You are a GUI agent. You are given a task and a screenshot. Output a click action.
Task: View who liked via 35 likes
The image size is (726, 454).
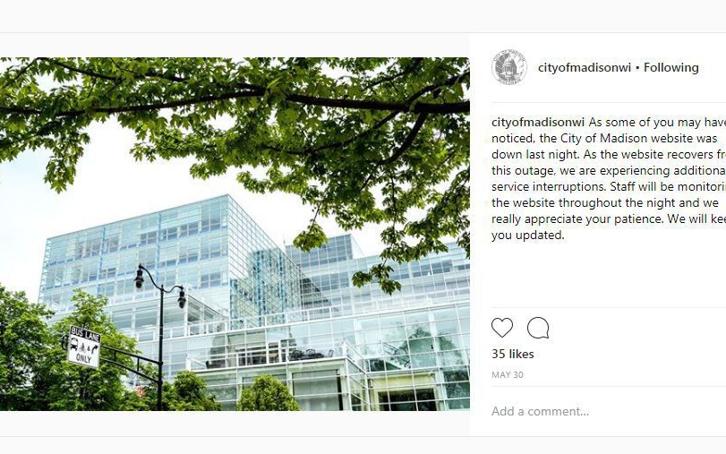[513, 354]
